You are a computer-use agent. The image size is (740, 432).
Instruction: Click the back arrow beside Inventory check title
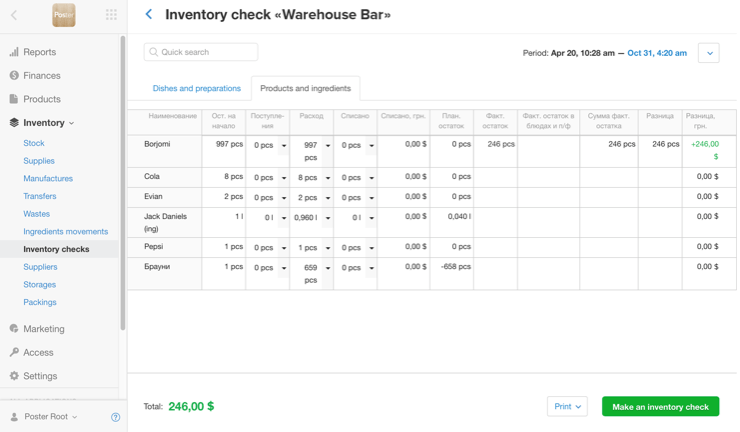149,15
